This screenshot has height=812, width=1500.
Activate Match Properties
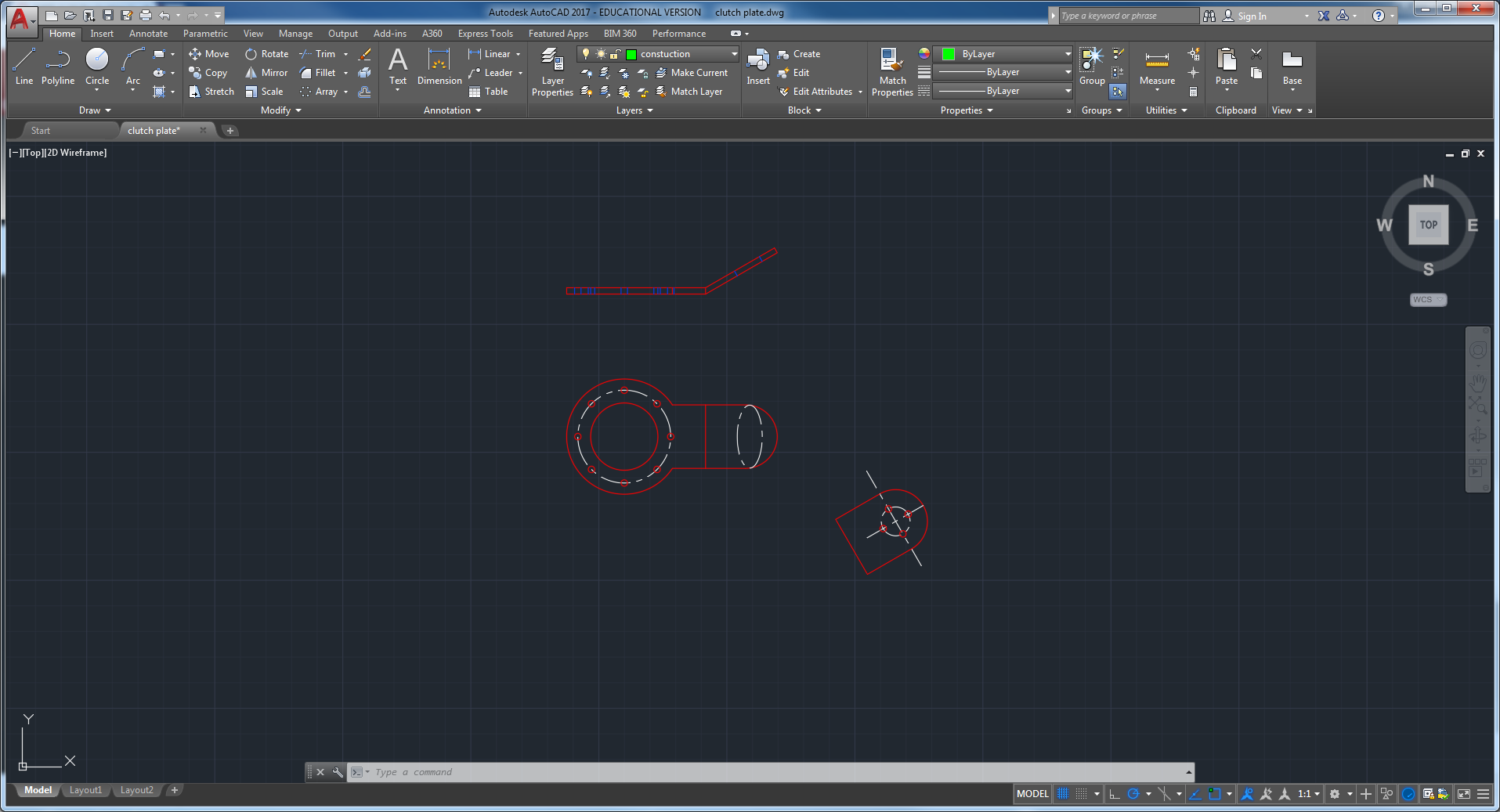tap(891, 69)
